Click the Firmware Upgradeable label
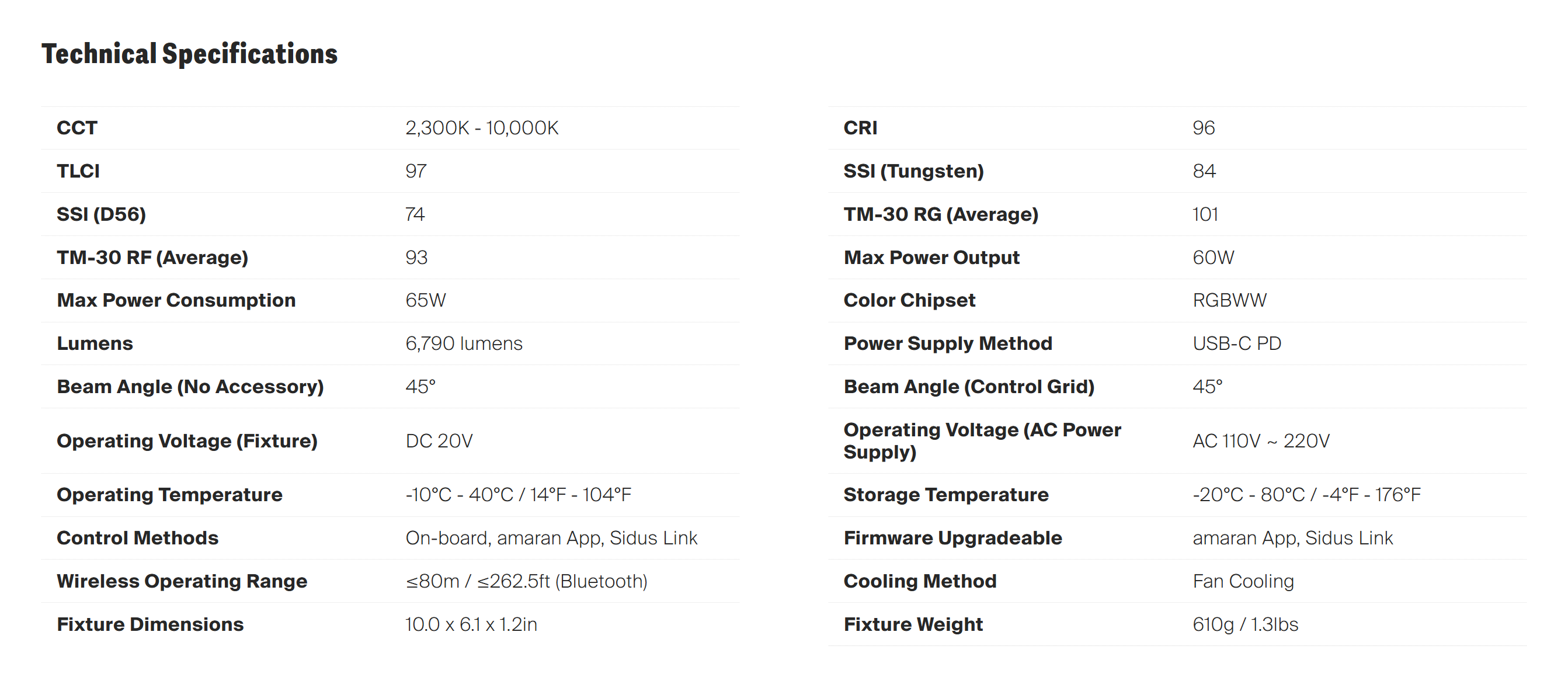 click(952, 537)
